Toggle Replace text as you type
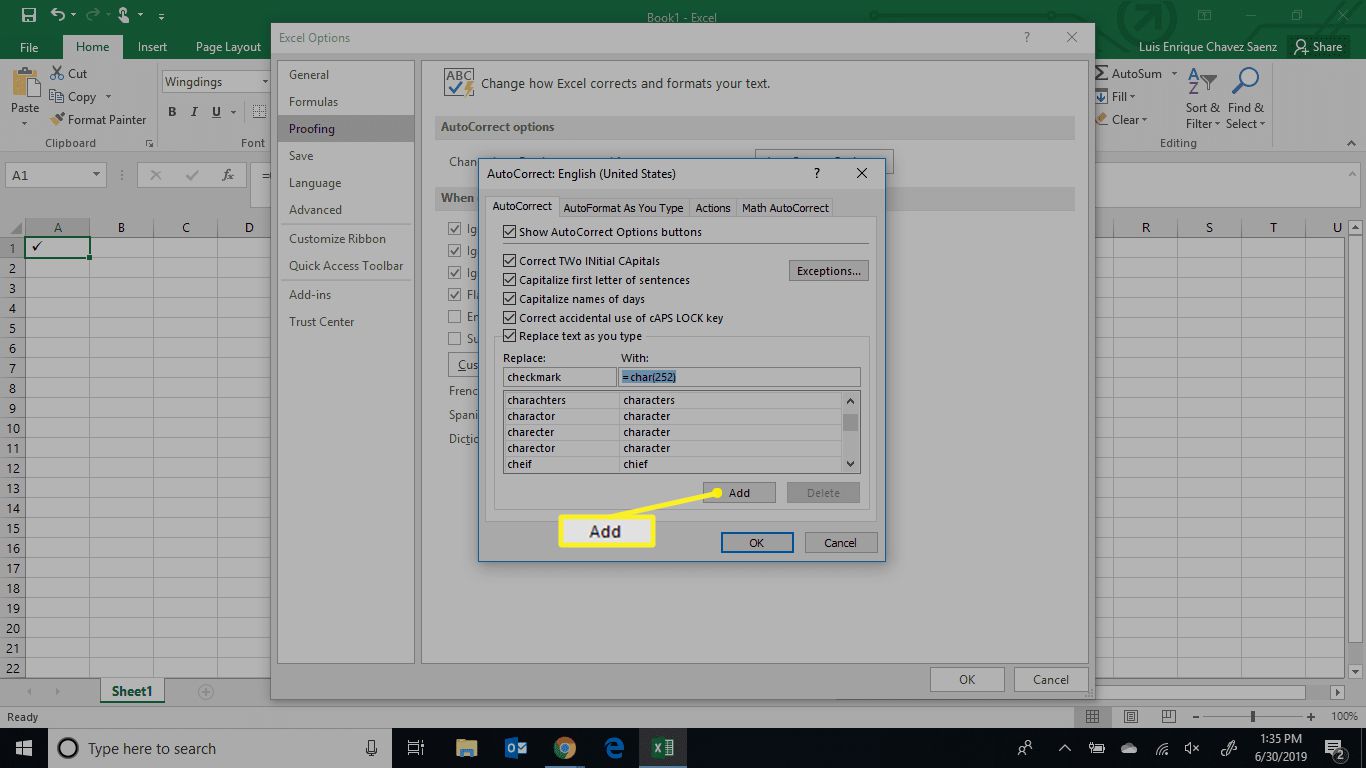This screenshot has width=1366, height=768. coord(510,336)
